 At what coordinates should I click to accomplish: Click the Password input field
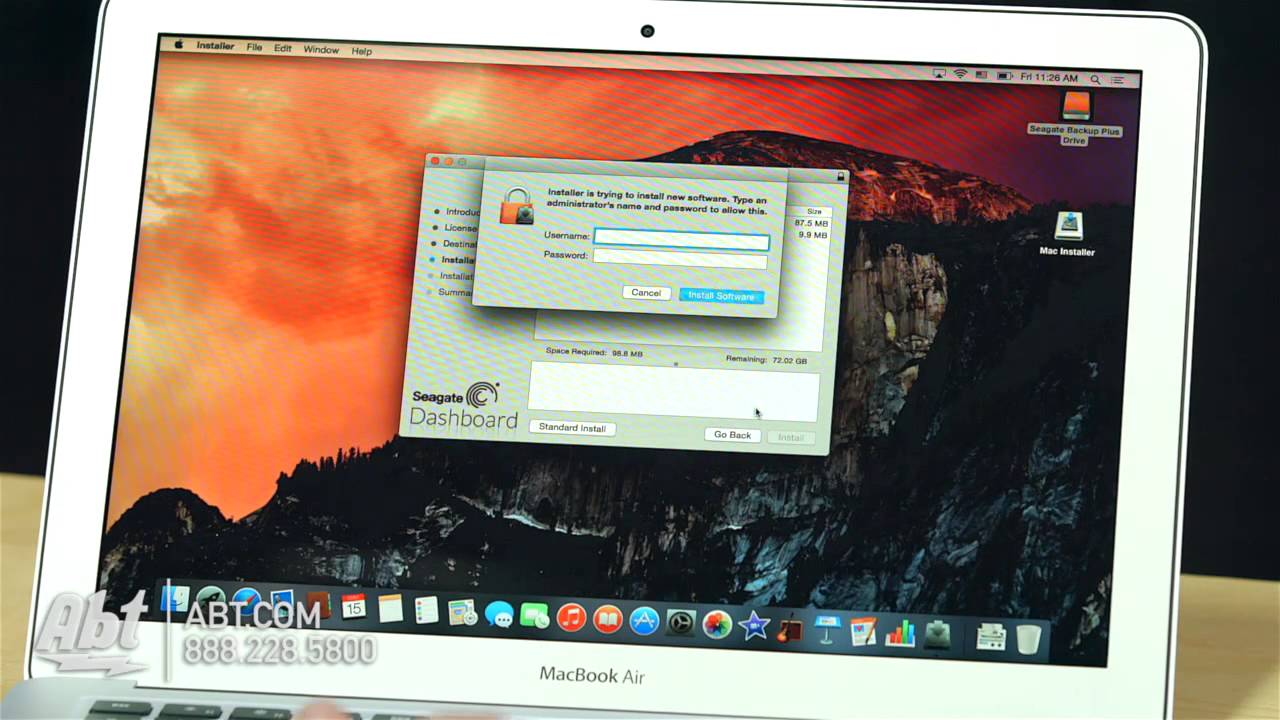click(680, 259)
